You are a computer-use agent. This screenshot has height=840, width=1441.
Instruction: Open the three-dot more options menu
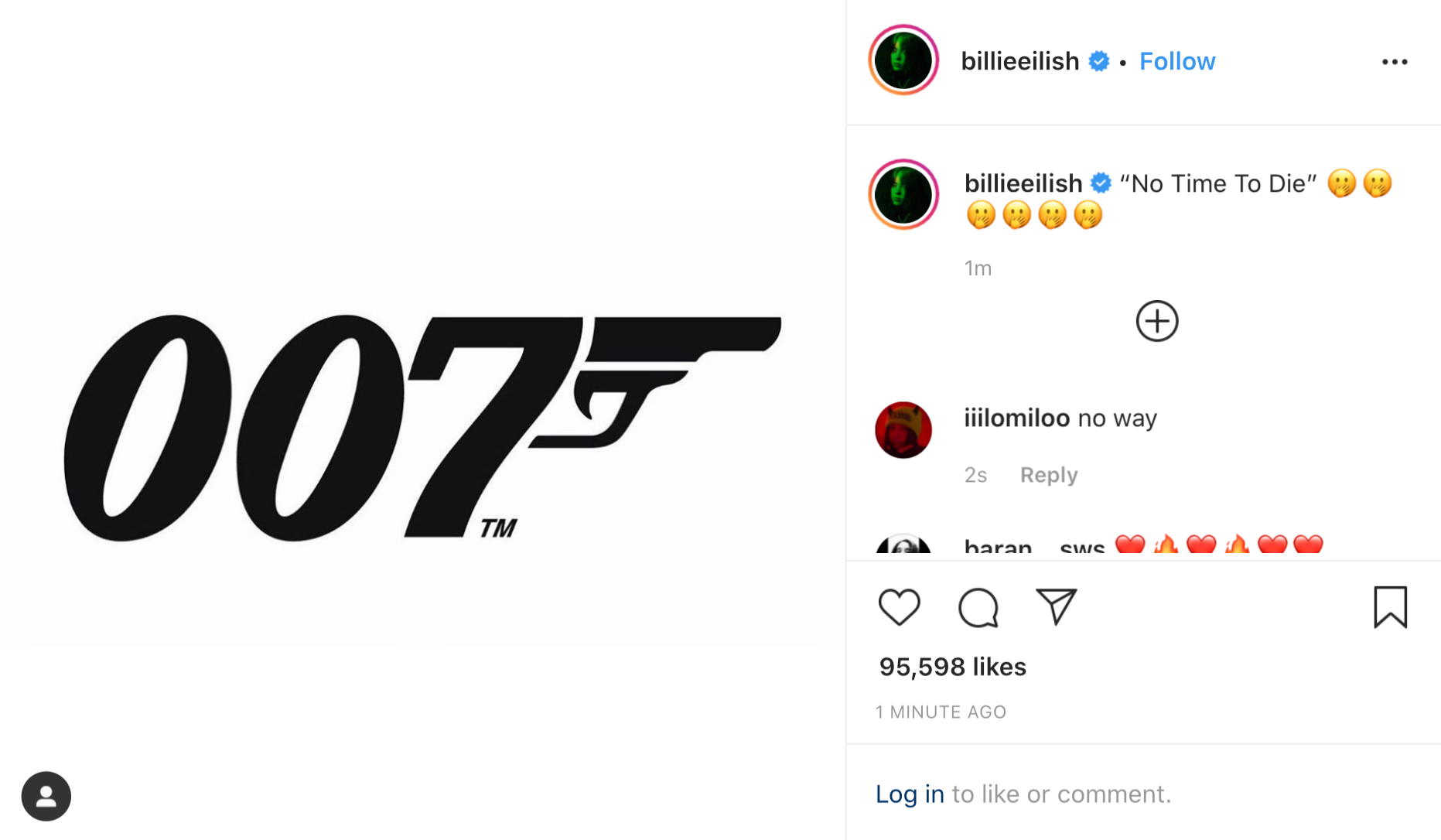click(x=1395, y=62)
